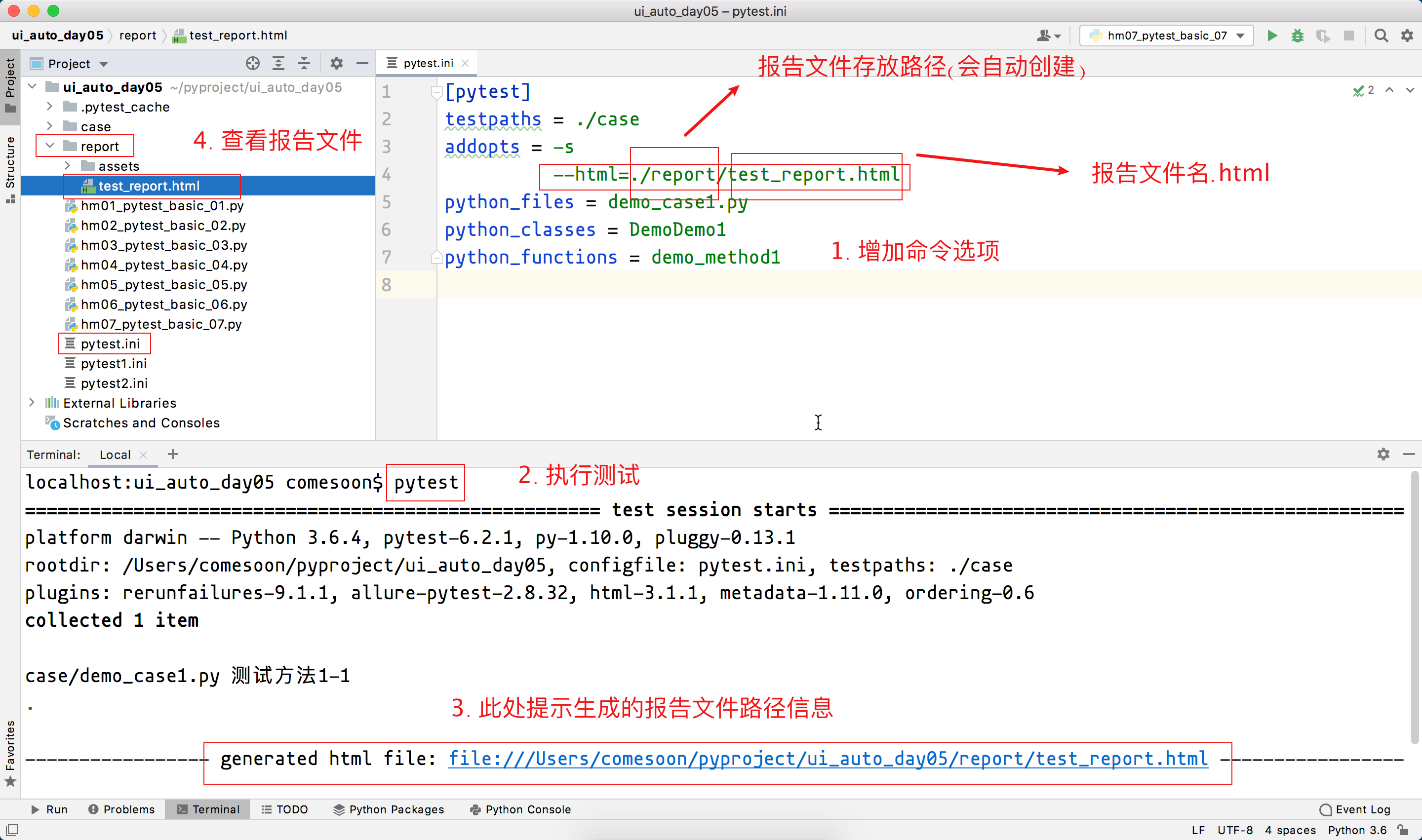The image size is (1422, 840).
Task: Open generated test_report.html file link
Action: coord(828,759)
